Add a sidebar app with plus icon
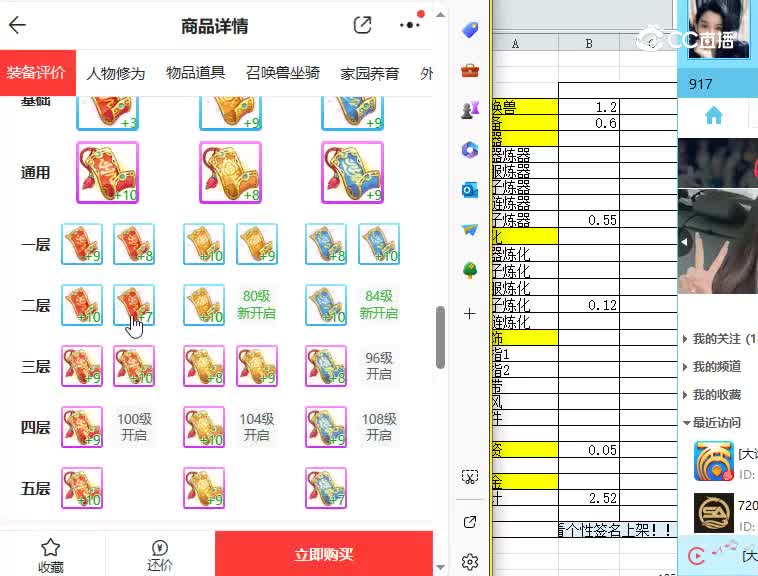Screen dimensions: 758x576 470,314
